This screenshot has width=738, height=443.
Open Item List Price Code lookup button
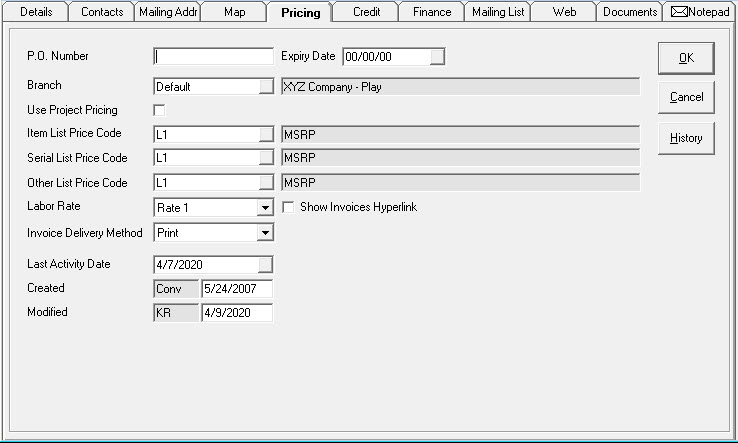[x=266, y=135]
